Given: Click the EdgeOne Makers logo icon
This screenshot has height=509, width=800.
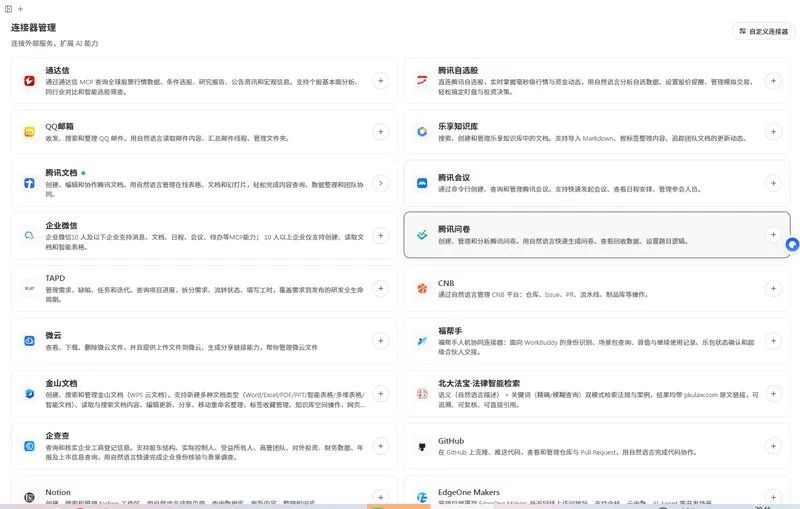Looking at the screenshot, I should click(422, 497).
